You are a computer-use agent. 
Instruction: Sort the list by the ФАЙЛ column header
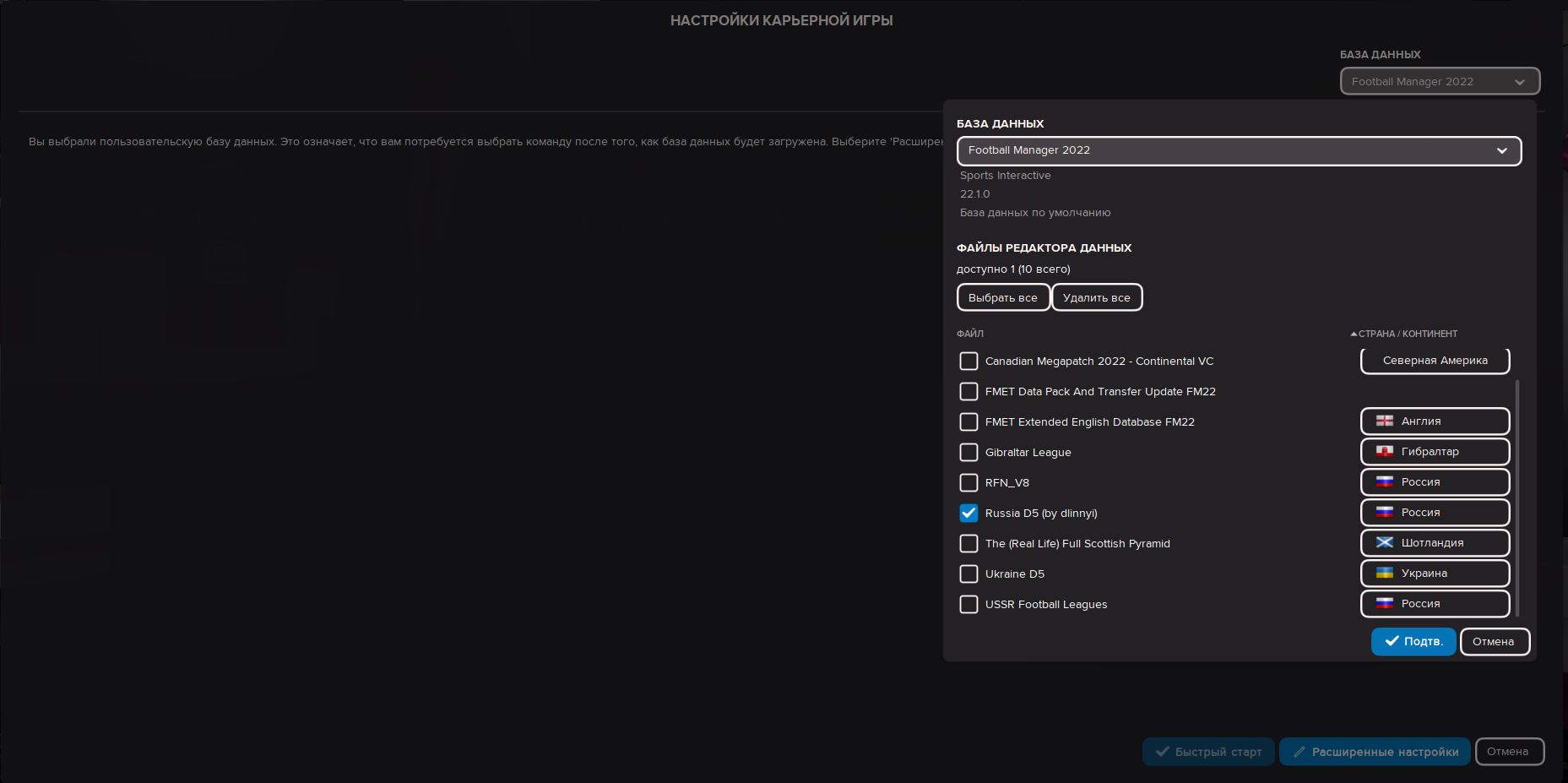click(970, 334)
